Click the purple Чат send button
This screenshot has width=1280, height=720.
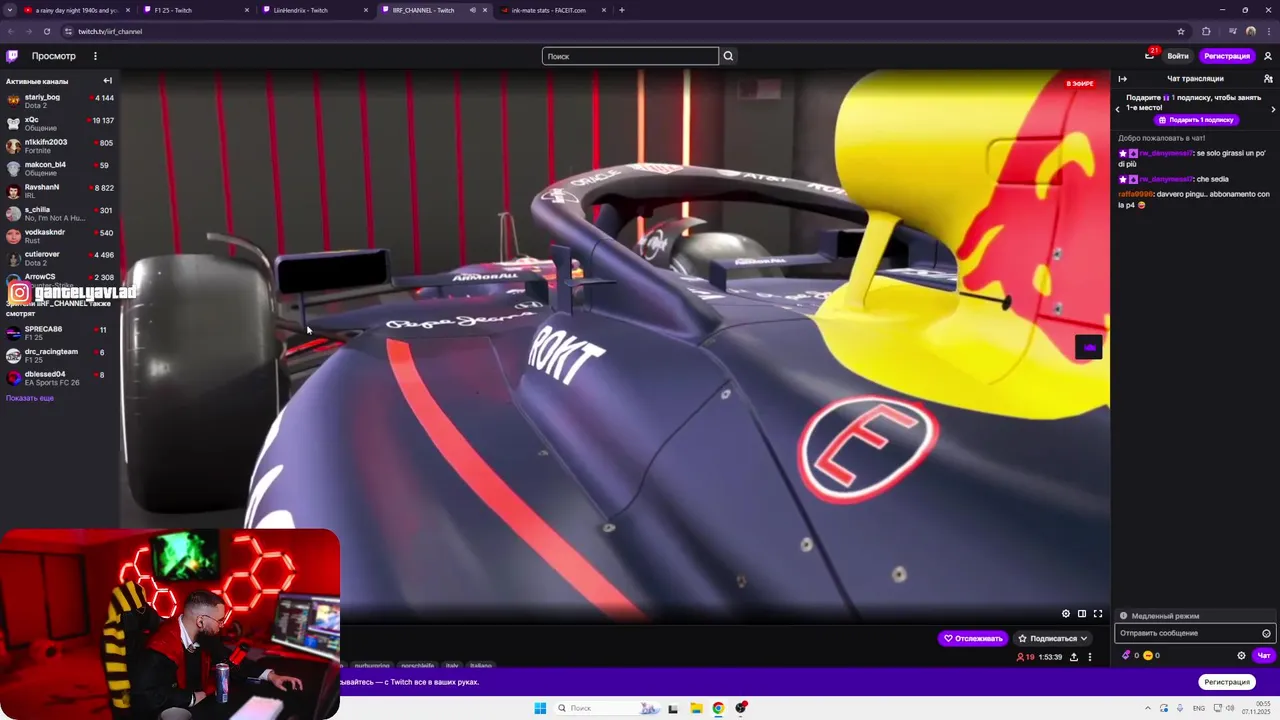point(1264,656)
